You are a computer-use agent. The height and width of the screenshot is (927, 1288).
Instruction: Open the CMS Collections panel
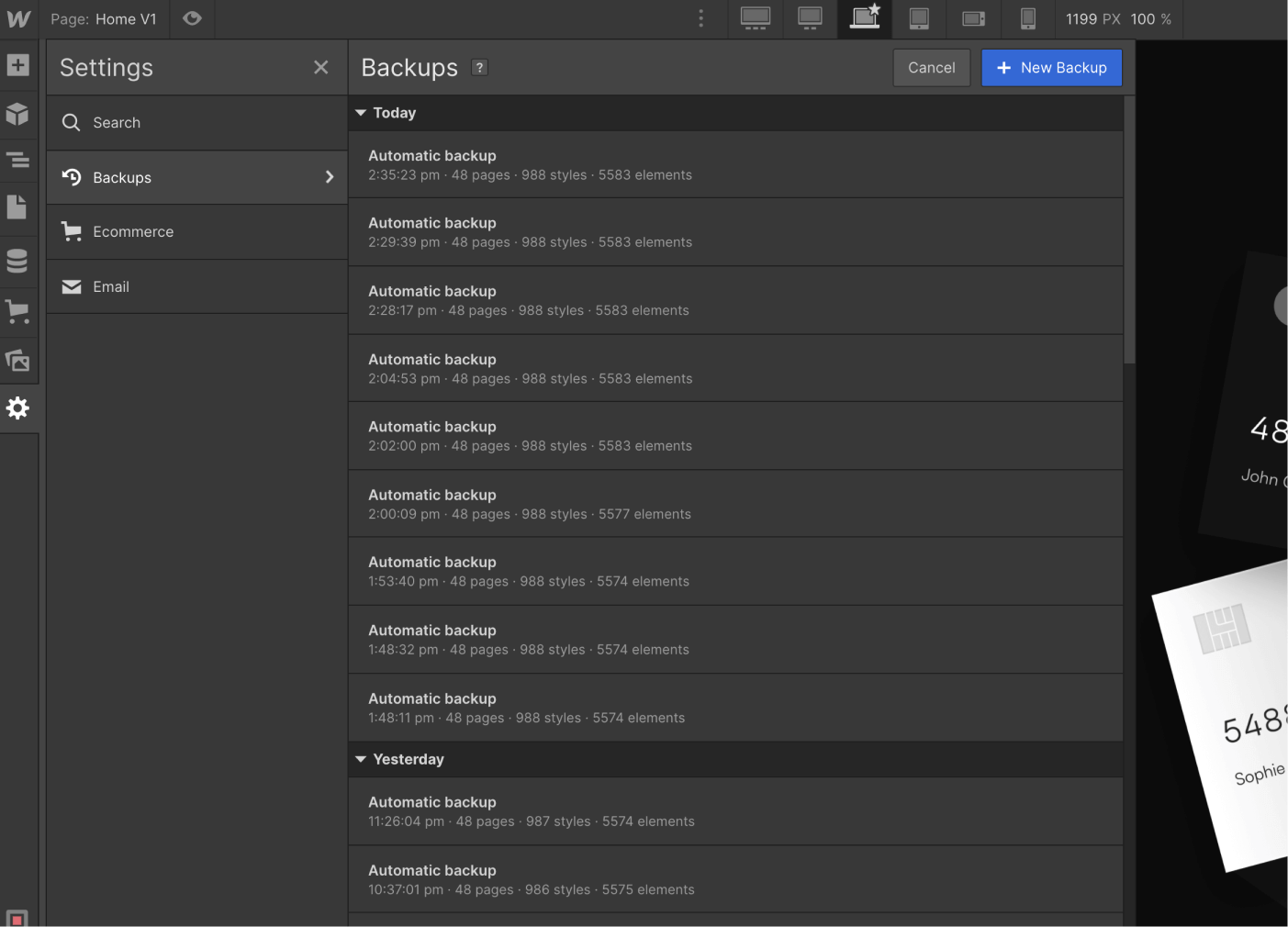point(18,261)
